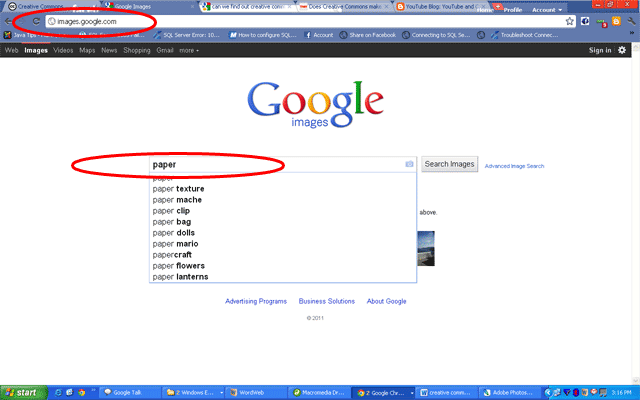This screenshot has width=640, height=400.
Task: Switch to the YouTube Blog tab
Action: pos(439,7)
